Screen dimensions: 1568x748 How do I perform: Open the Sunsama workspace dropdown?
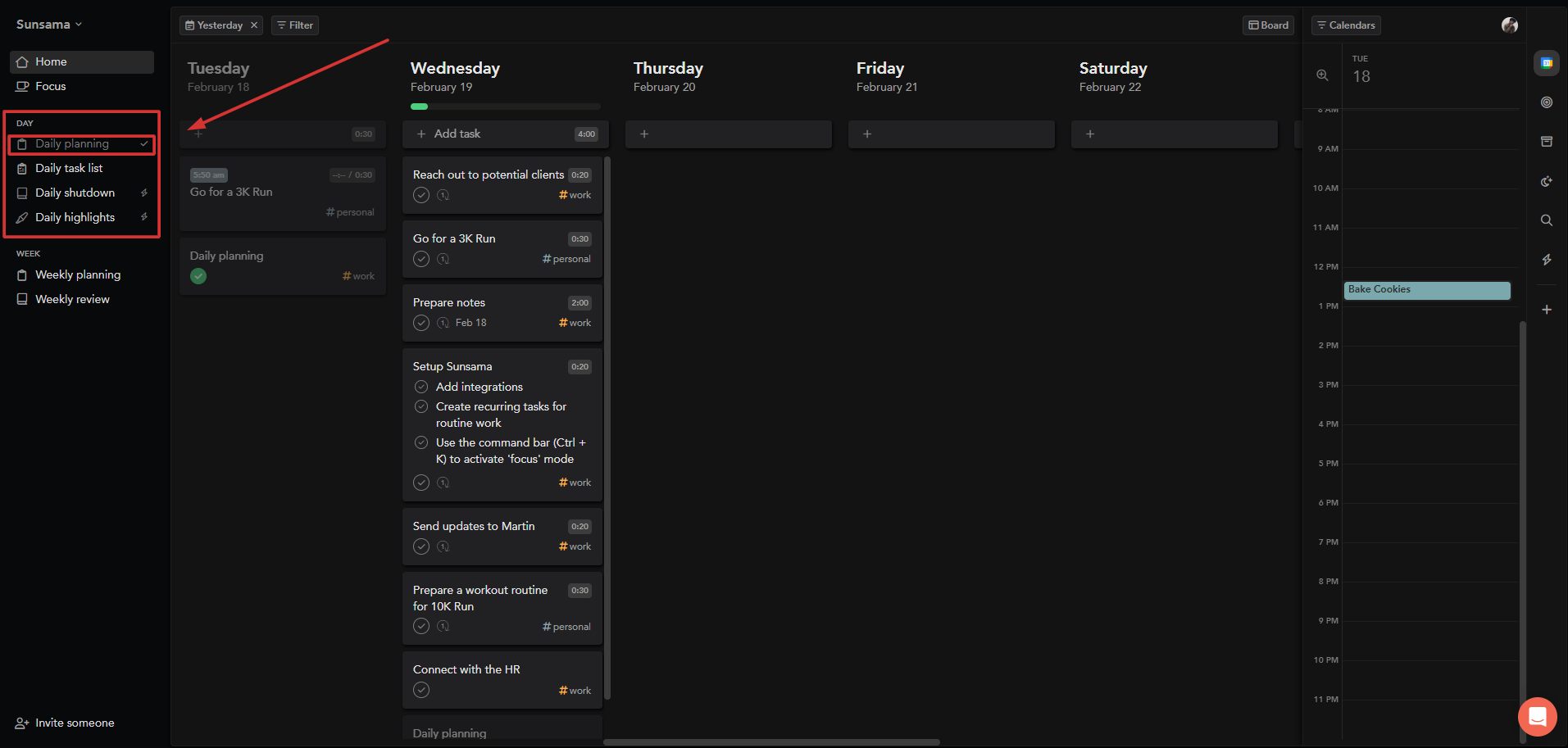click(x=49, y=25)
